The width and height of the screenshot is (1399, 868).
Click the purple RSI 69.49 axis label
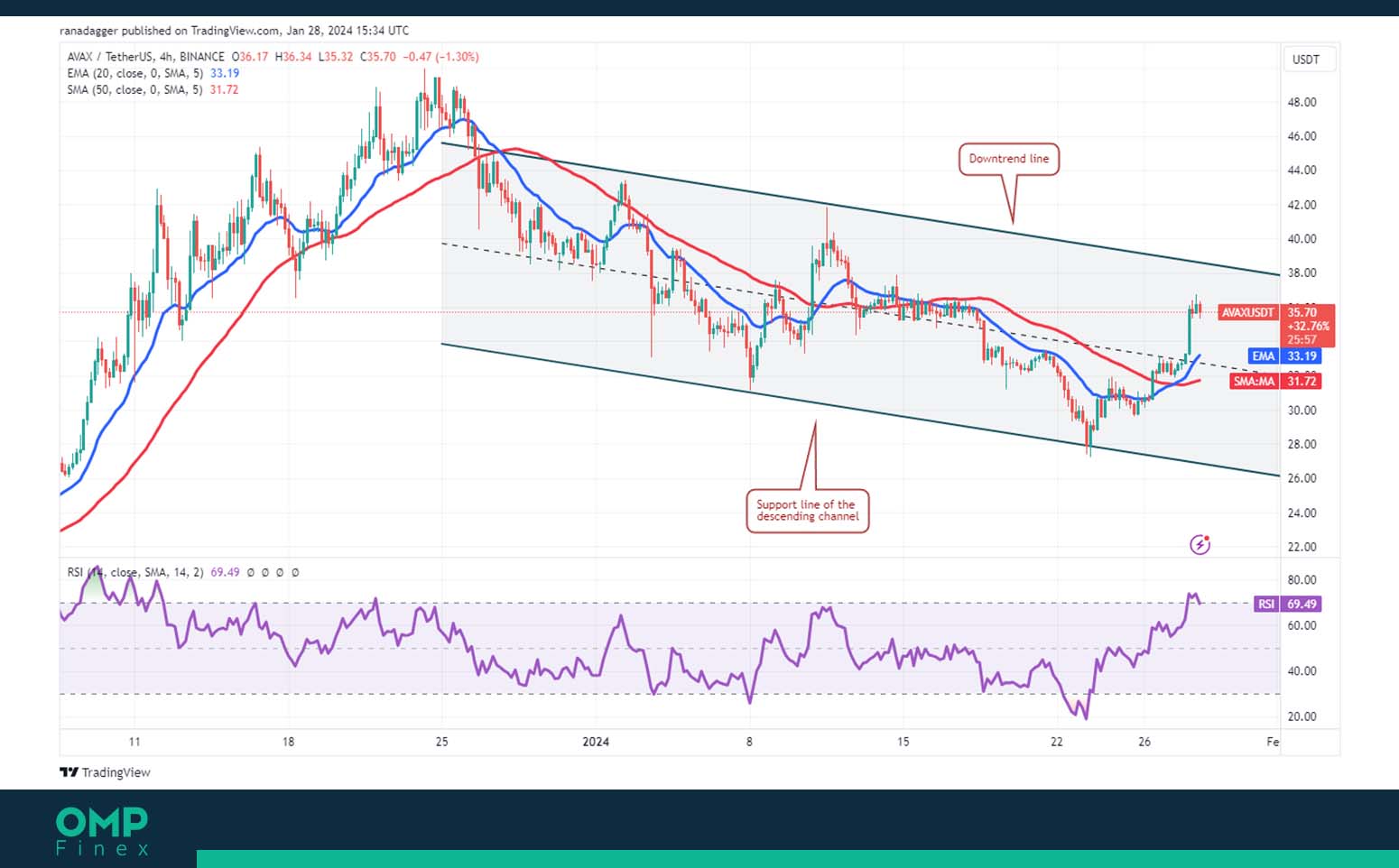[x=1288, y=604]
